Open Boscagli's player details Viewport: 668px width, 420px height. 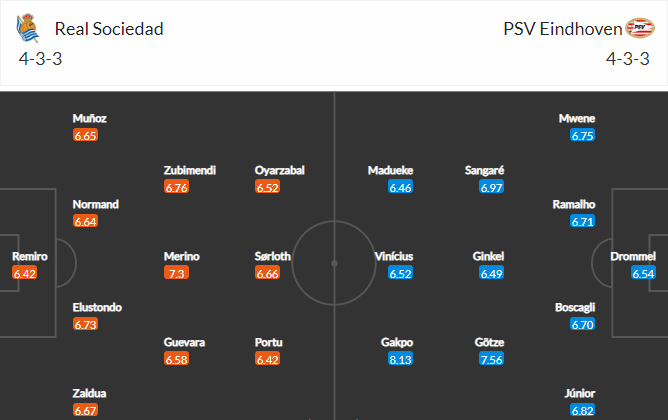575,308
